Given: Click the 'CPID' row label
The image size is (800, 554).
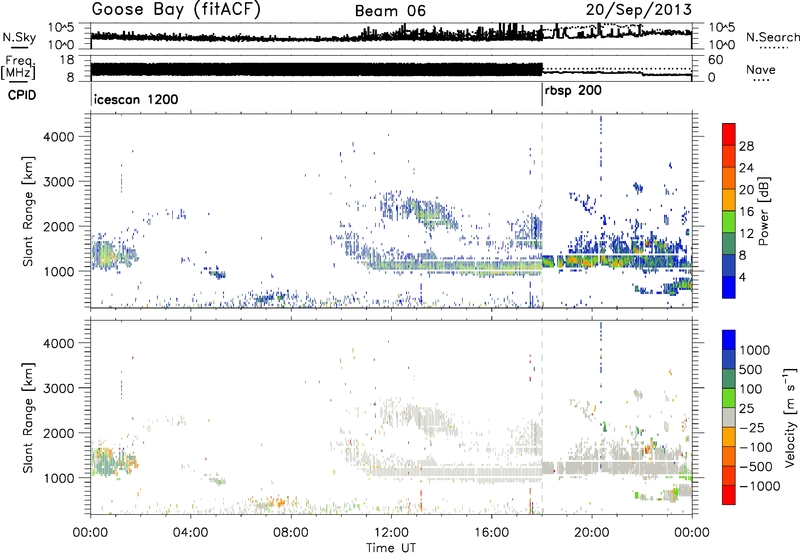Looking at the screenshot, I should click(21, 95).
